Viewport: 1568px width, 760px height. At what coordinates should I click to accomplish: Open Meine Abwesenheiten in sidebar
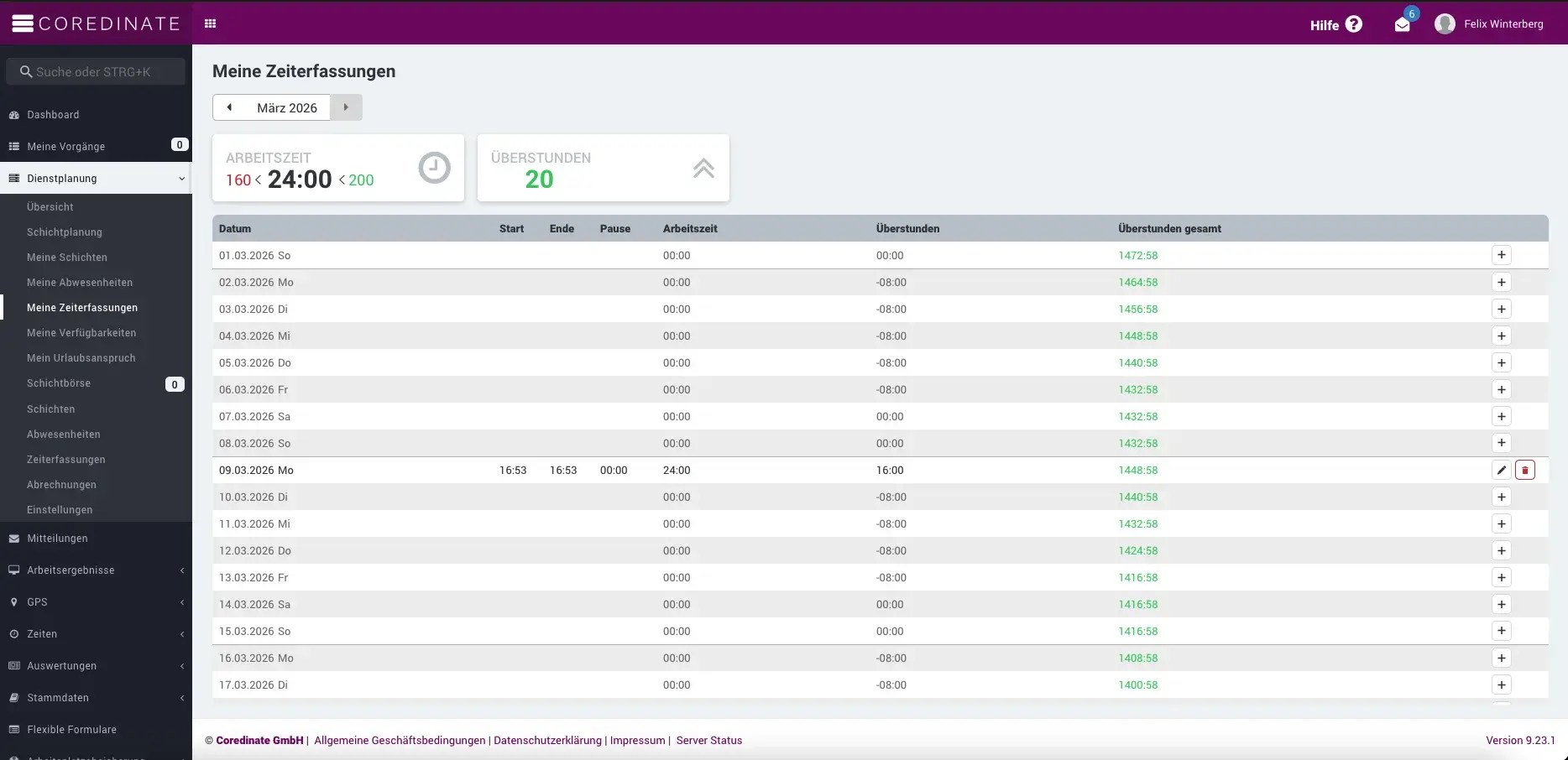tap(80, 283)
